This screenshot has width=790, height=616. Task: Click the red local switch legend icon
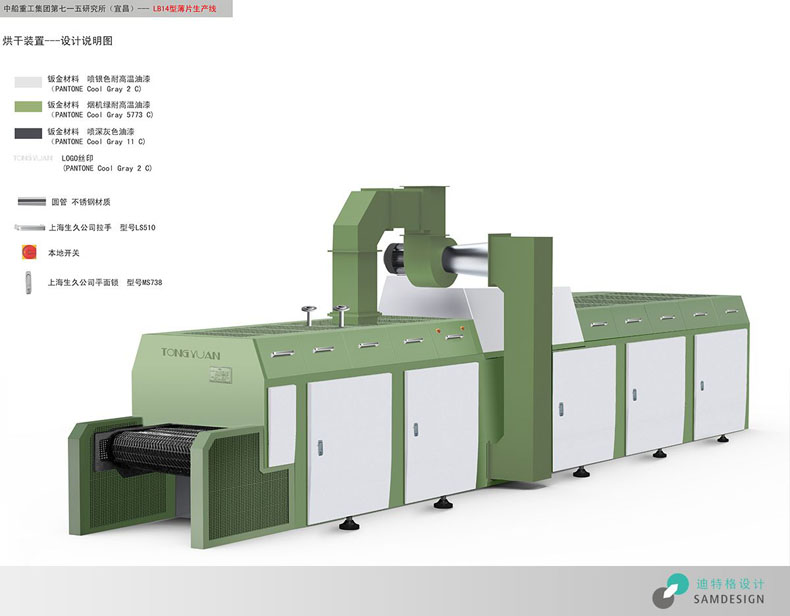(x=29, y=252)
